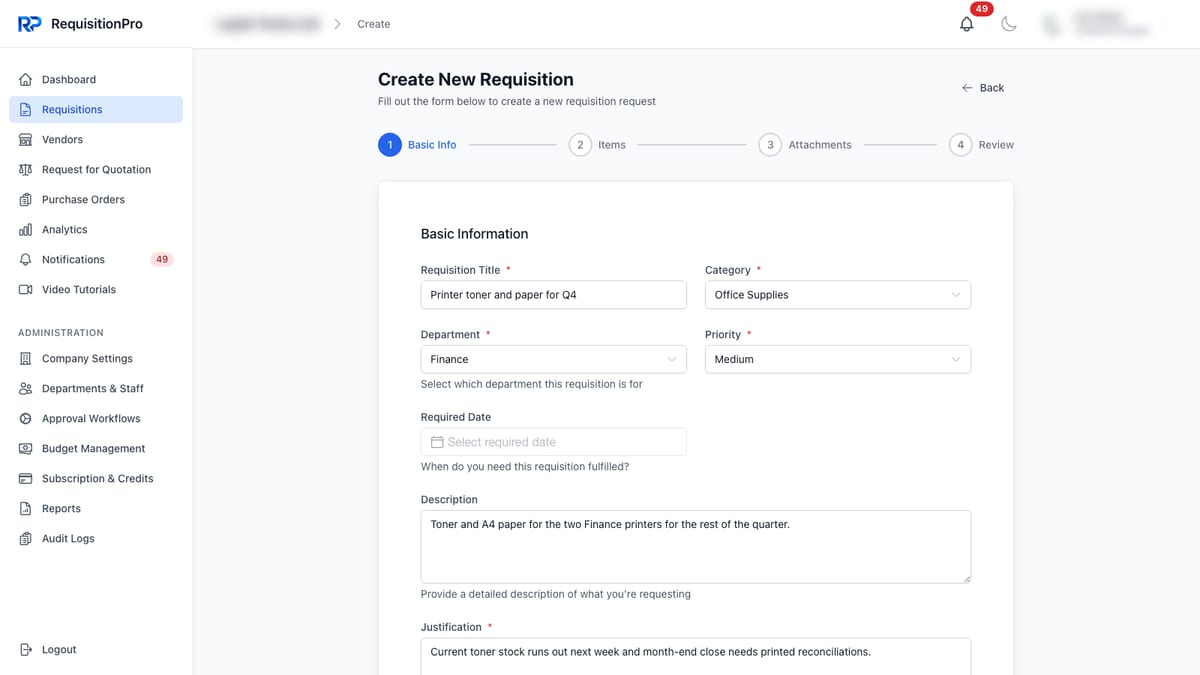Click the Requisition Title input field
This screenshot has width=1200, height=675.
pyautogui.click(x=554, y=295)
